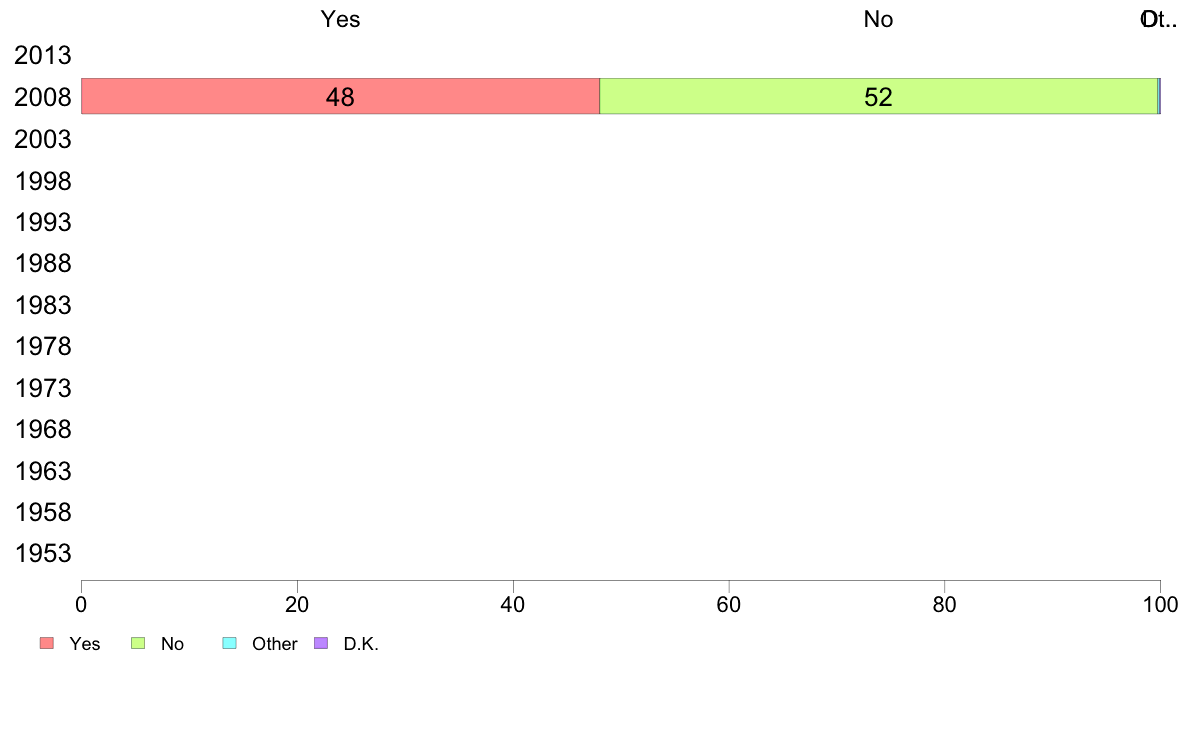The width and height of the screenshot is (1188, 736).
Task: Click the purple D.K. legend swatch
Action: [321, 643]
